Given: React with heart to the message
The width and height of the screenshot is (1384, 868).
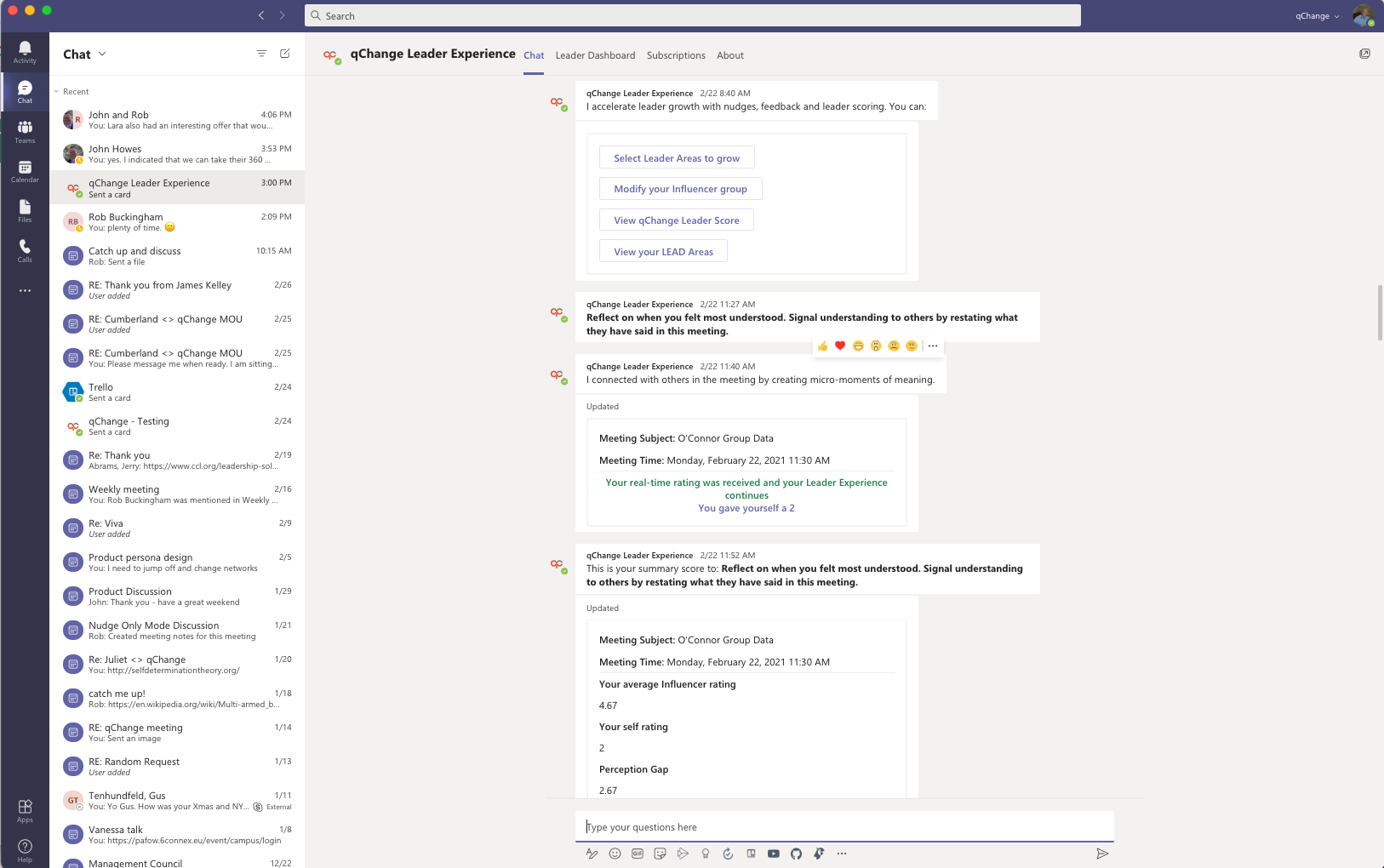Looking at the screenshot, I should pyautogui.click(x=840, y=345).
